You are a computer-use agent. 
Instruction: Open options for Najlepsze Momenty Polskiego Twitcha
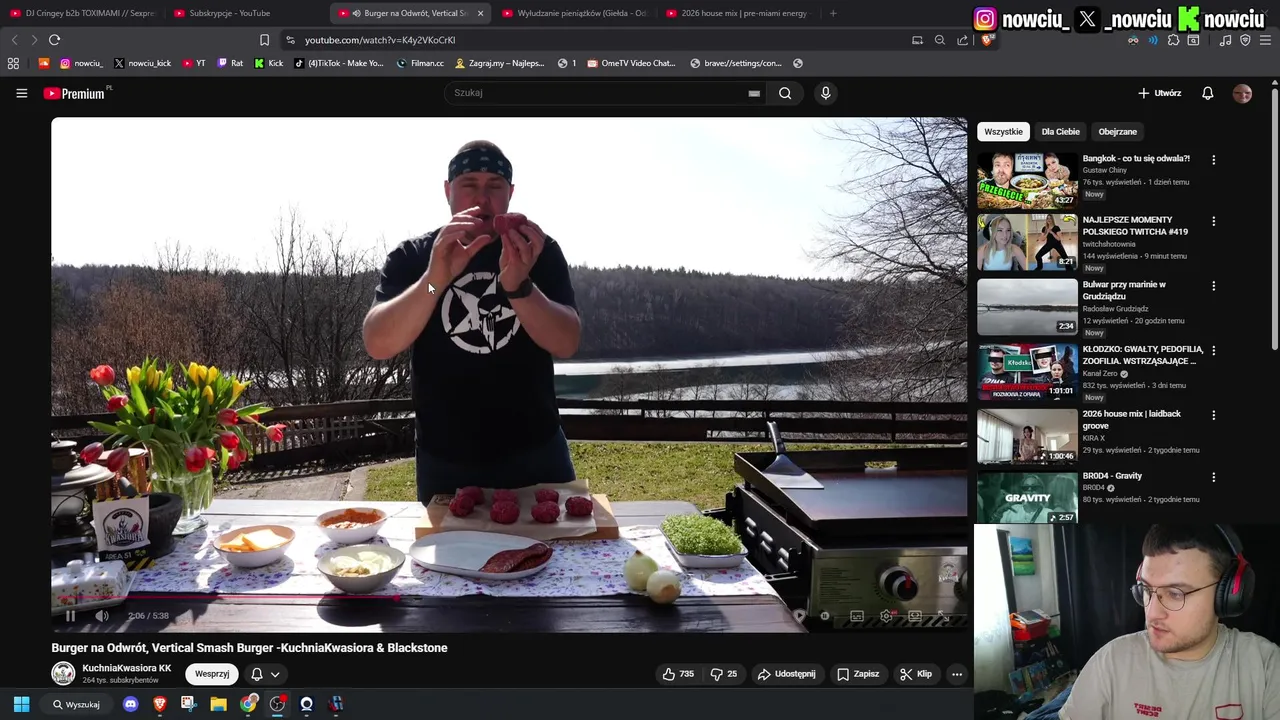1214,221
